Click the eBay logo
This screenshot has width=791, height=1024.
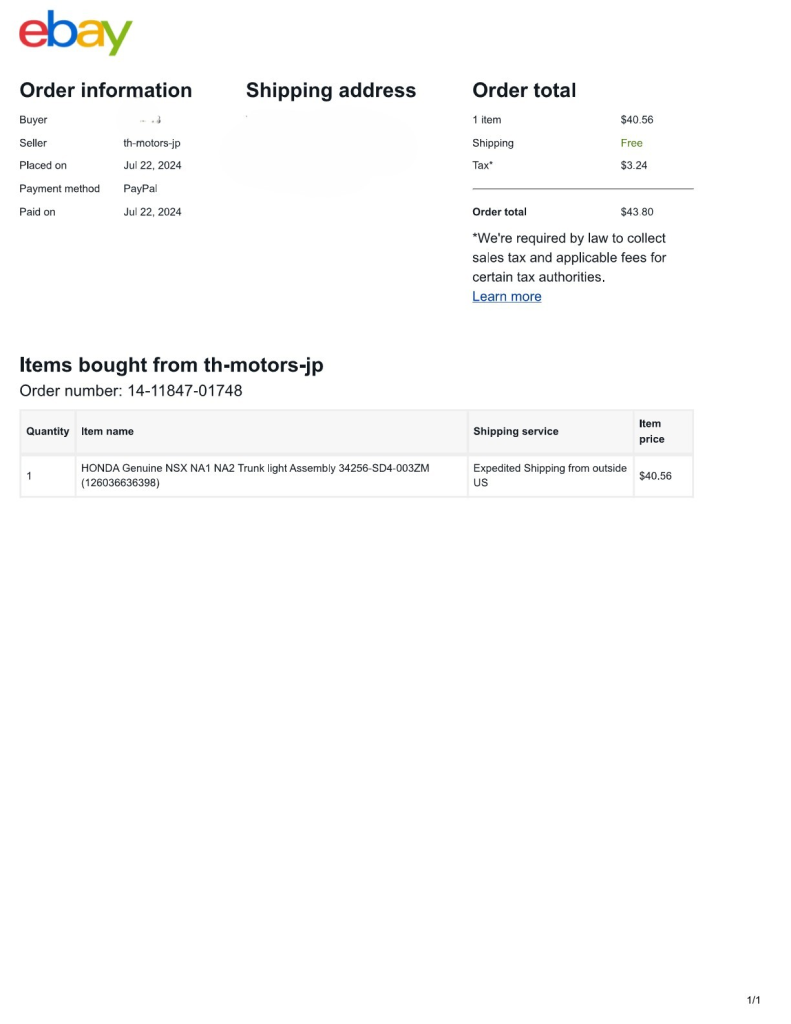pos(76,33)
